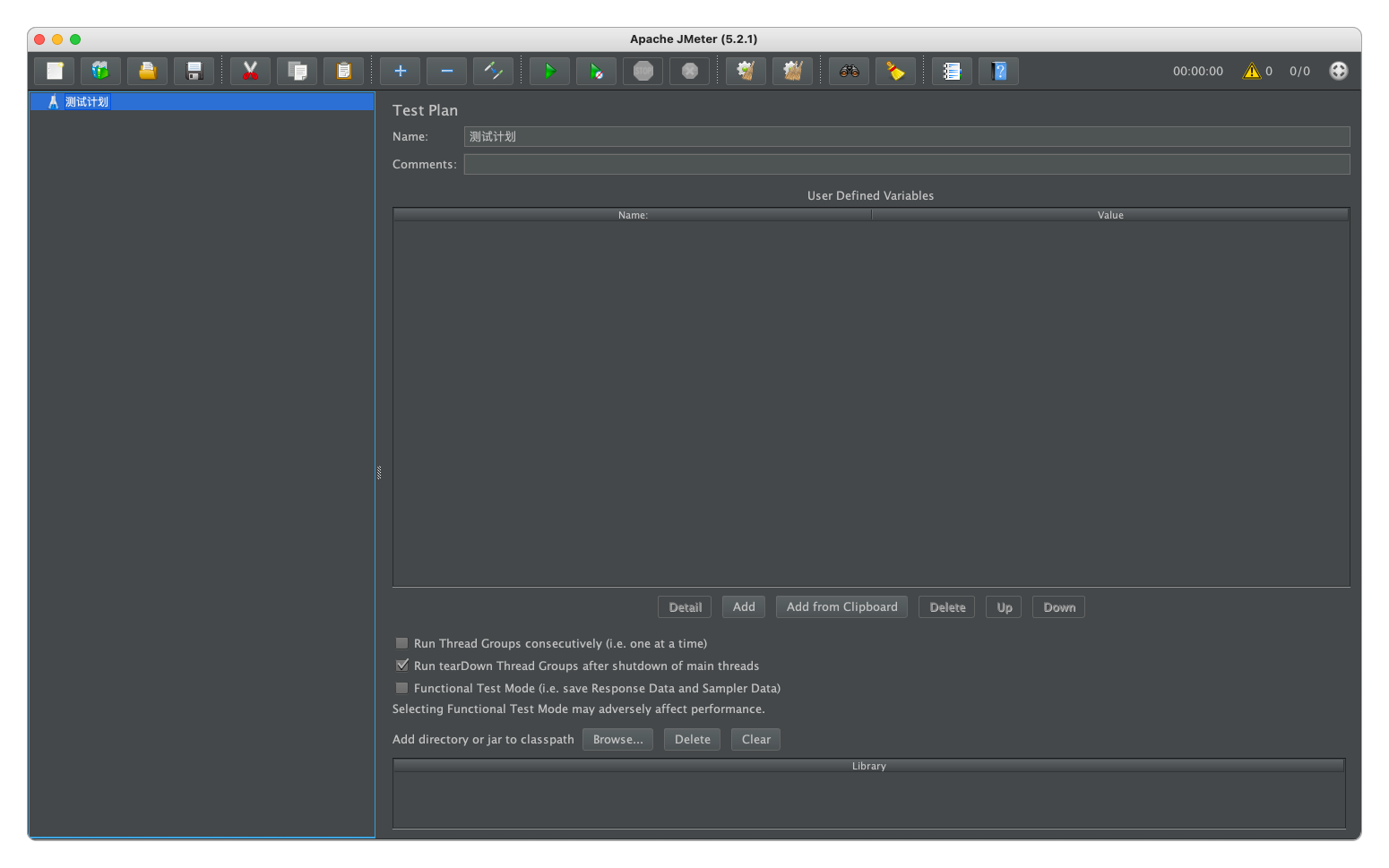Click the Copy icon in toolbar
Viewport: 1389px width, 868px height.
click(x=297, y=71)
